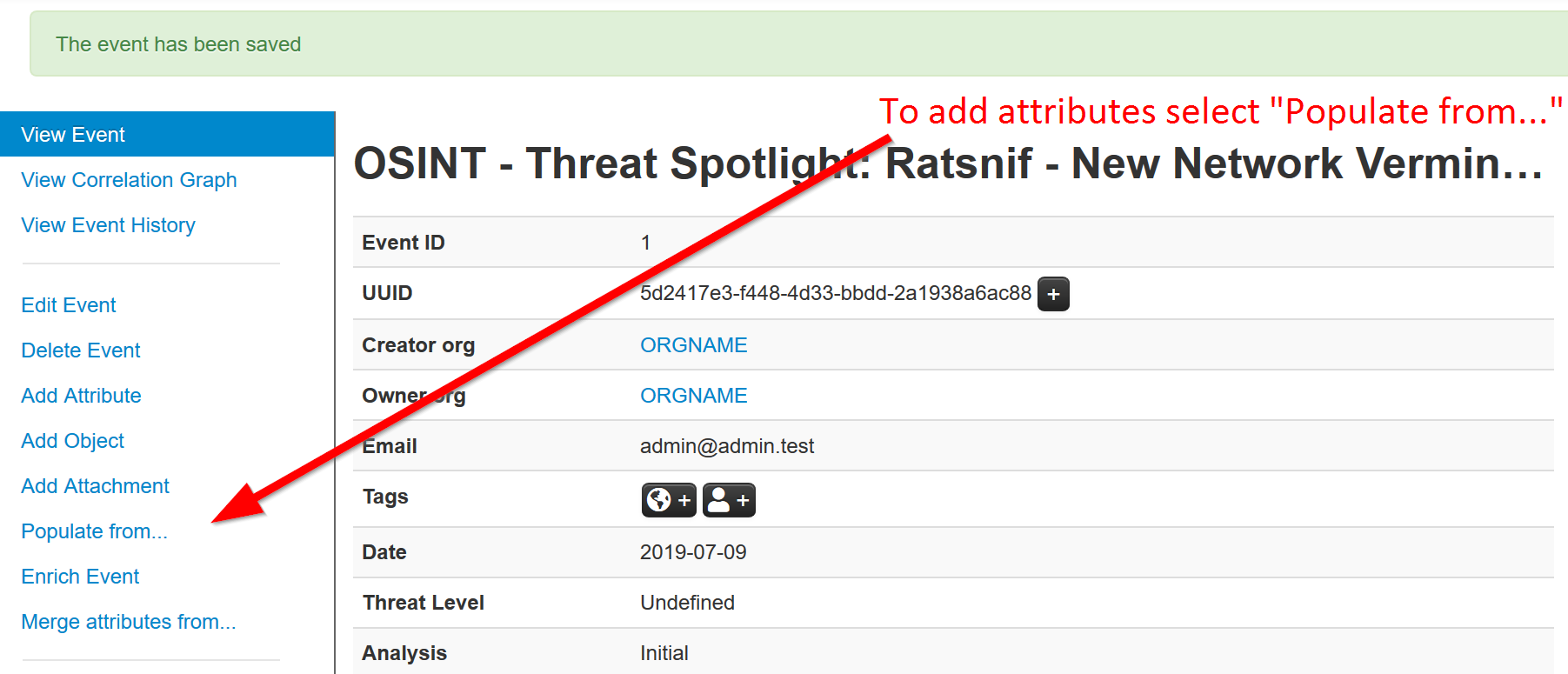The width and height of the screenshot is (1568, 674).
Task: Click the plus button next to UUID
Action: 1053,294
